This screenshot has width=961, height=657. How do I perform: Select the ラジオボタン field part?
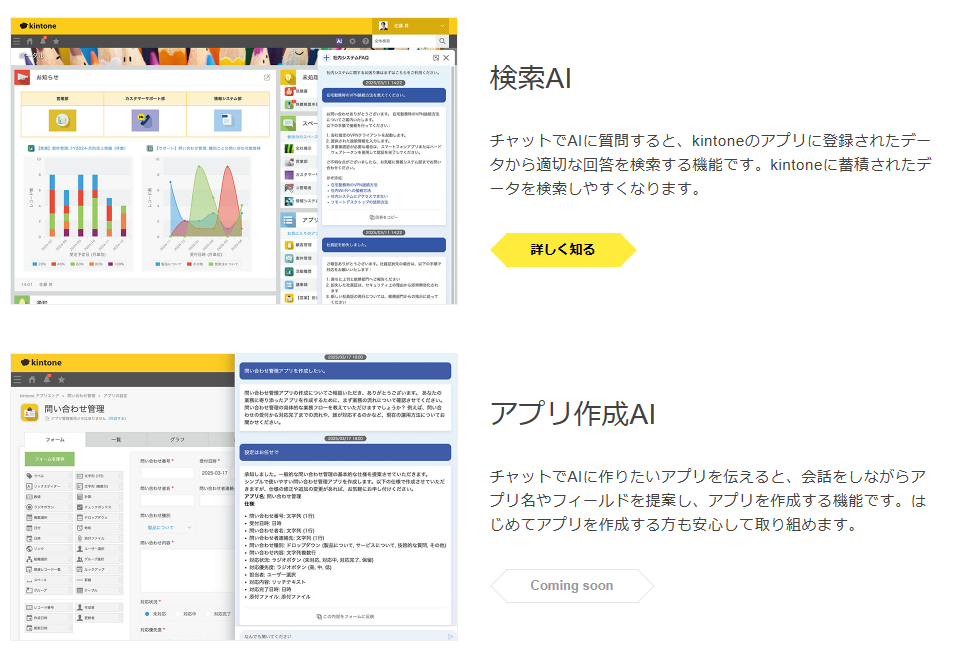49,507
